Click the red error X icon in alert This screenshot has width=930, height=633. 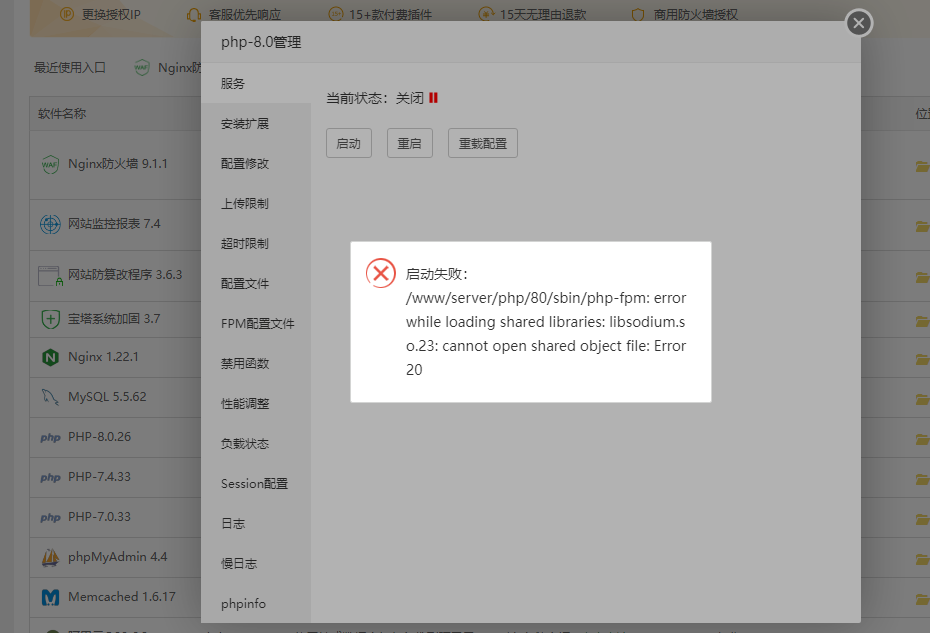tap(381, 273)
